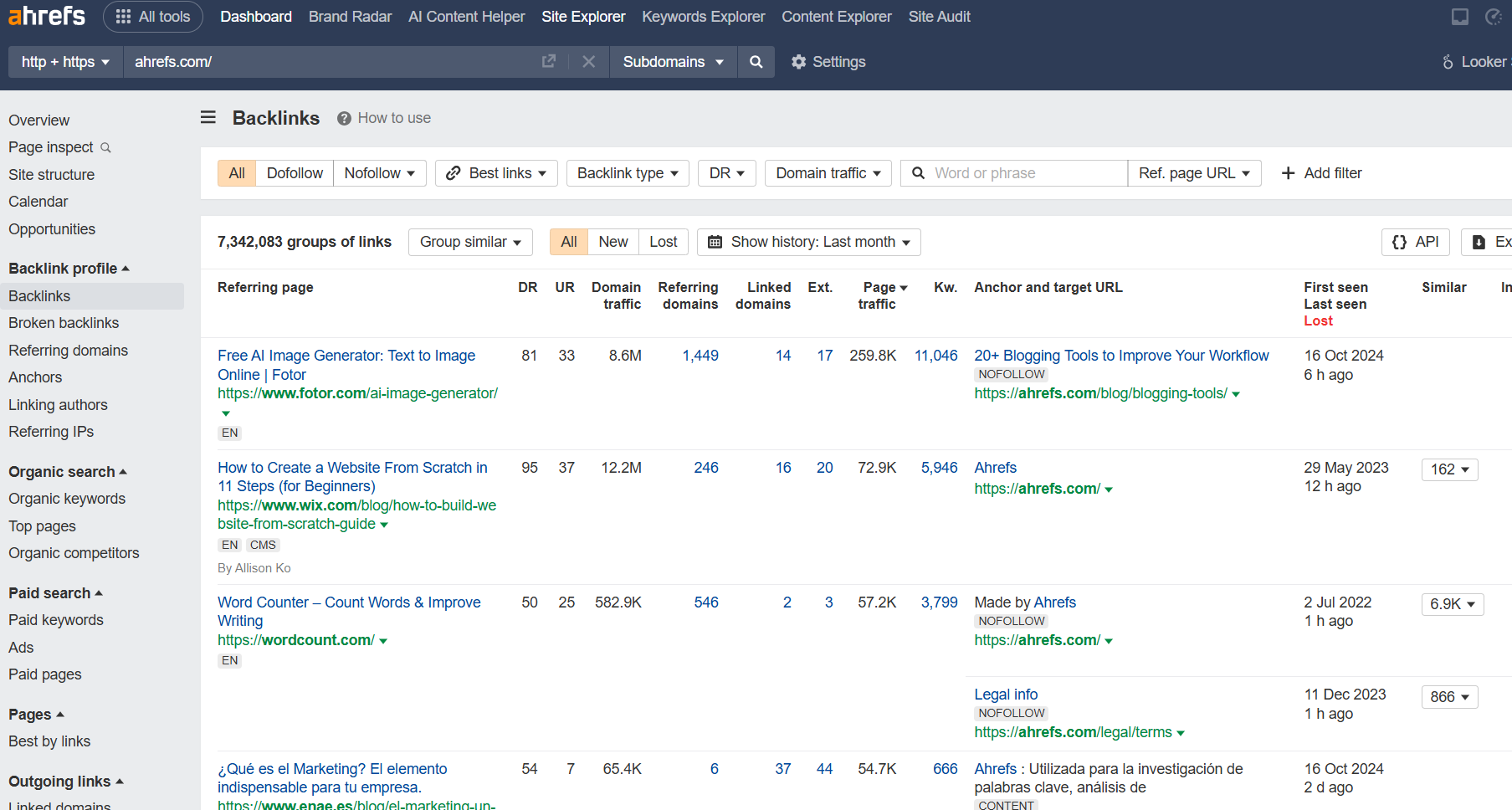Open DR filter dropdown

727,173
